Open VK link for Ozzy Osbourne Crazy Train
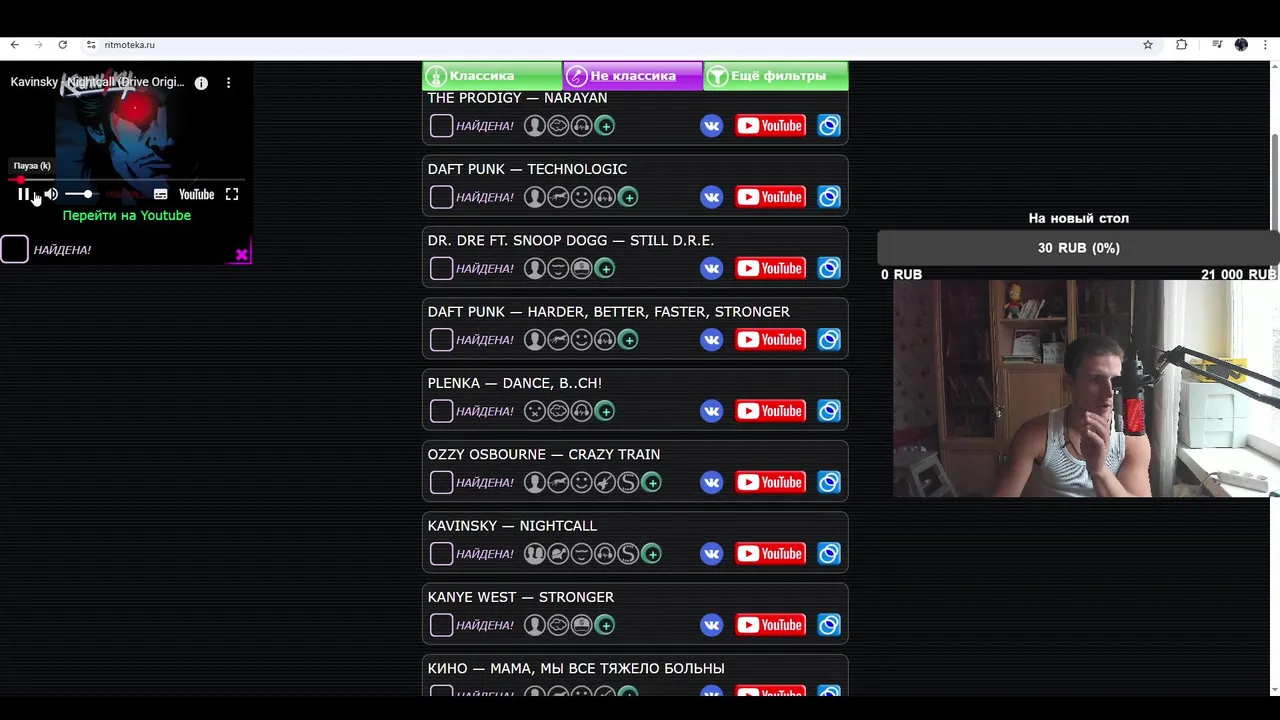Image resolution: width=1280 pixels, height=720 pixels. [711, 482]
